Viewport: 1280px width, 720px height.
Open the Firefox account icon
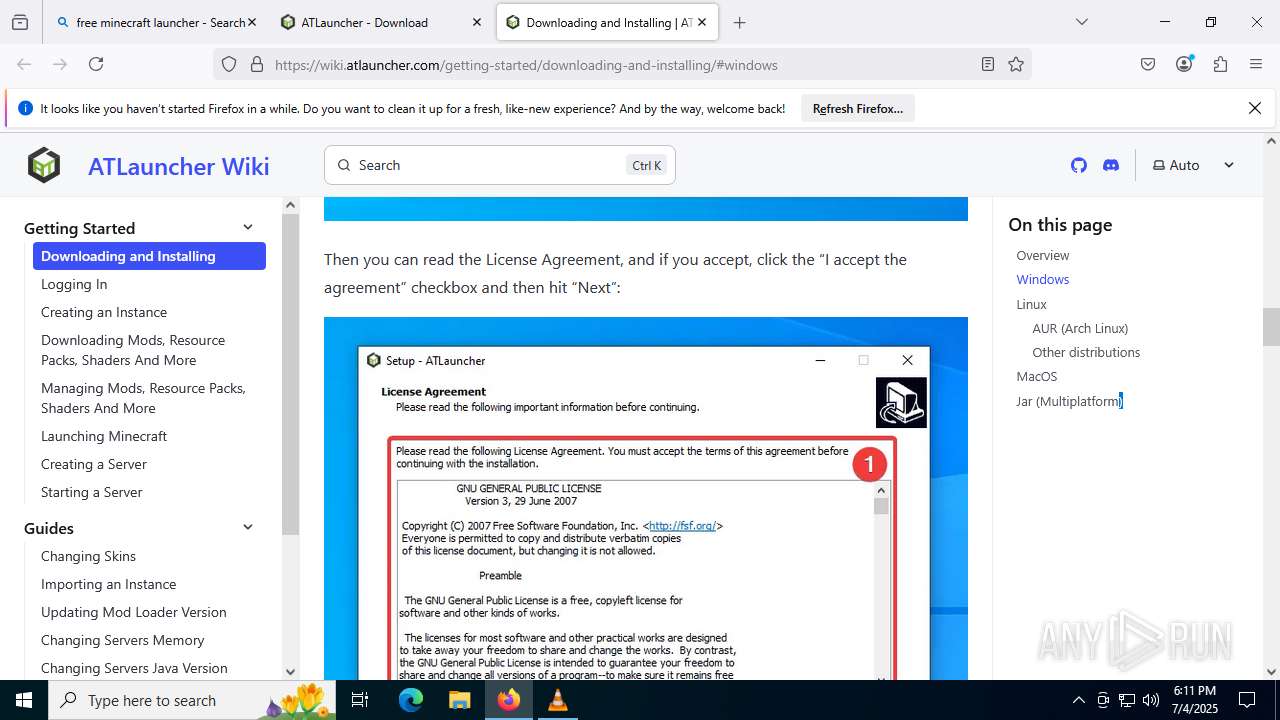1184,64
